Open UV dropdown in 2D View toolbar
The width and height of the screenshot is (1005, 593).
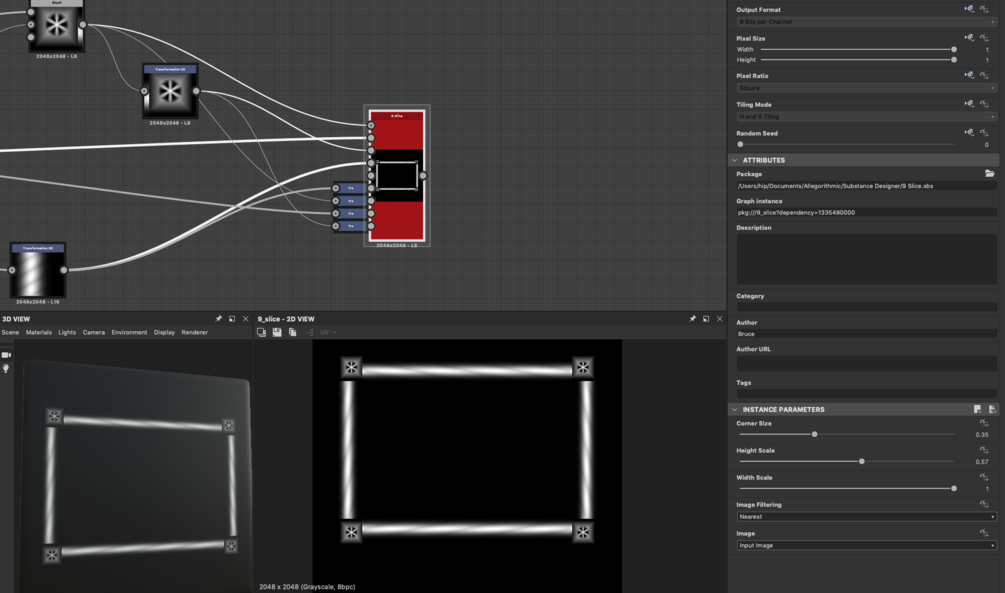pos(328,332)
